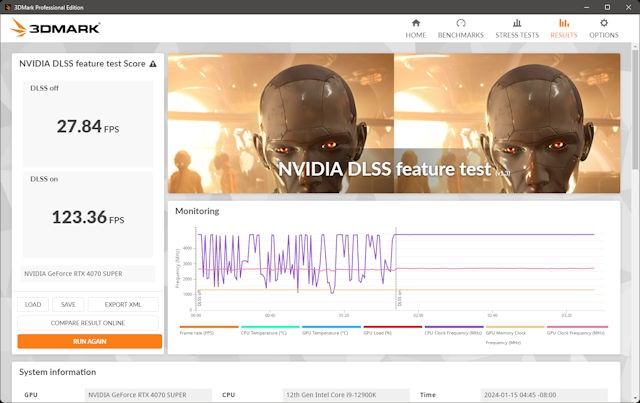Toggle Frame rate (FPS) legend item

(x=209, y=330)
